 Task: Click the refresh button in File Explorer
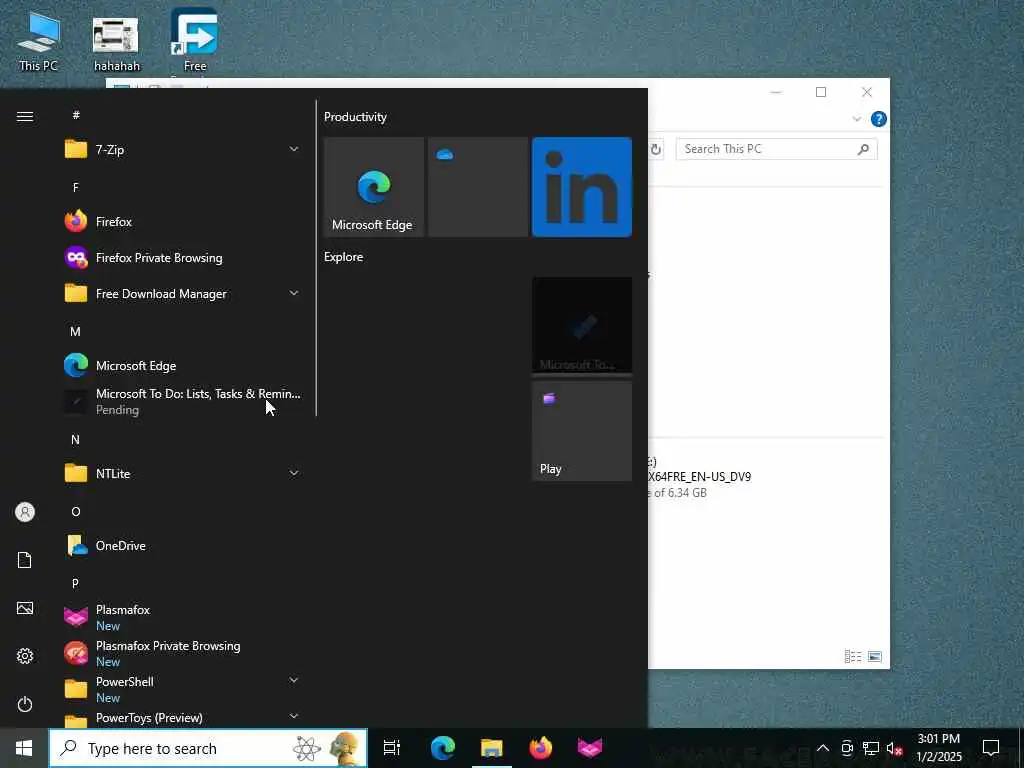coord(656,150)
